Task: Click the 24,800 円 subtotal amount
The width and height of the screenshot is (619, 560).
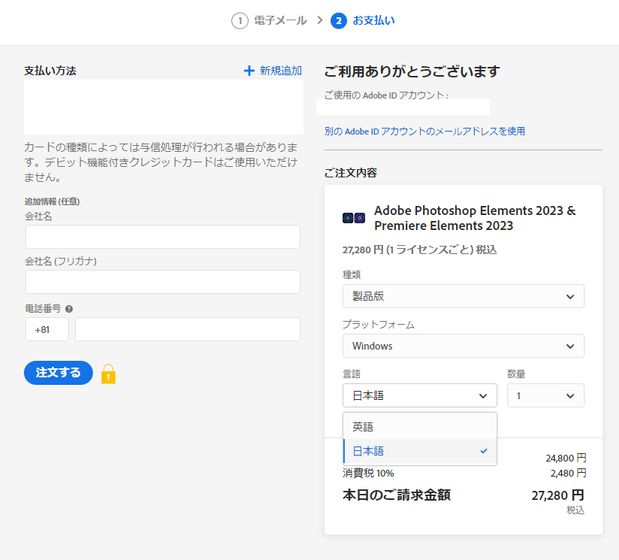Action: [x=566, y=458]
